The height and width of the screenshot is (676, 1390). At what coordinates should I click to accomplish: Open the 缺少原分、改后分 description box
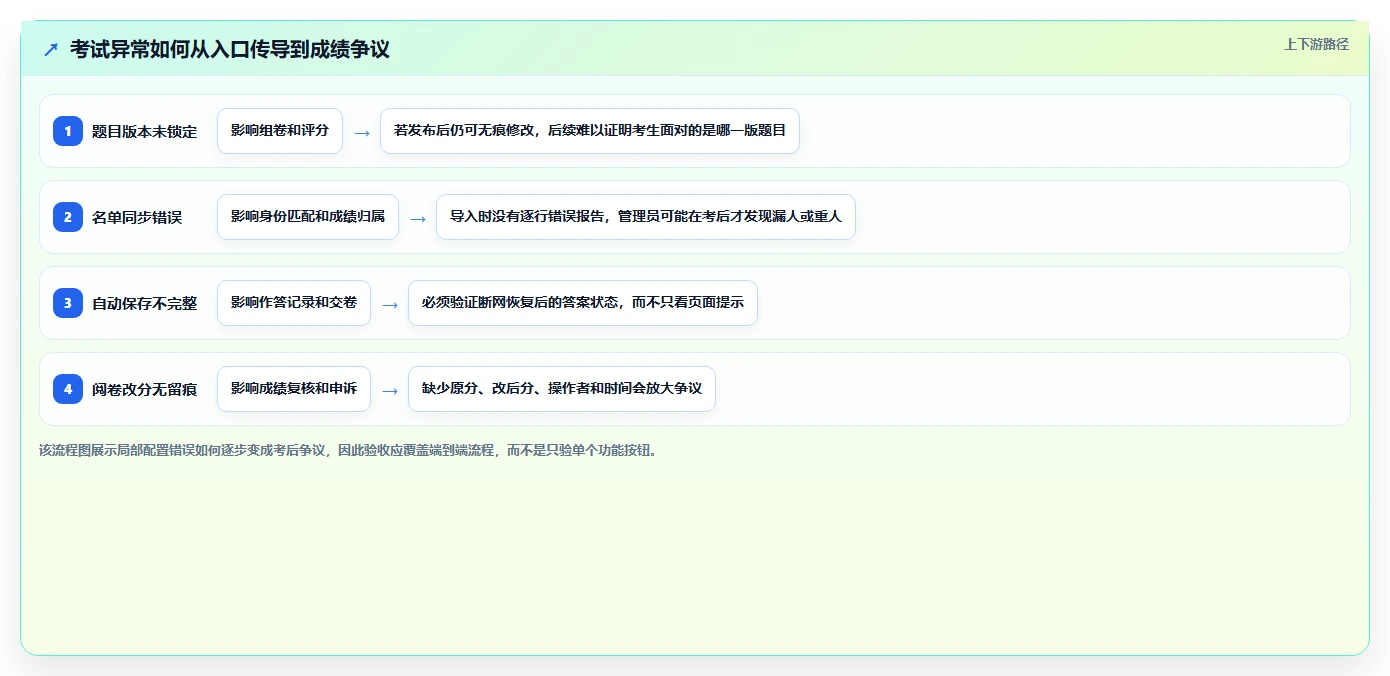(562, 389)
